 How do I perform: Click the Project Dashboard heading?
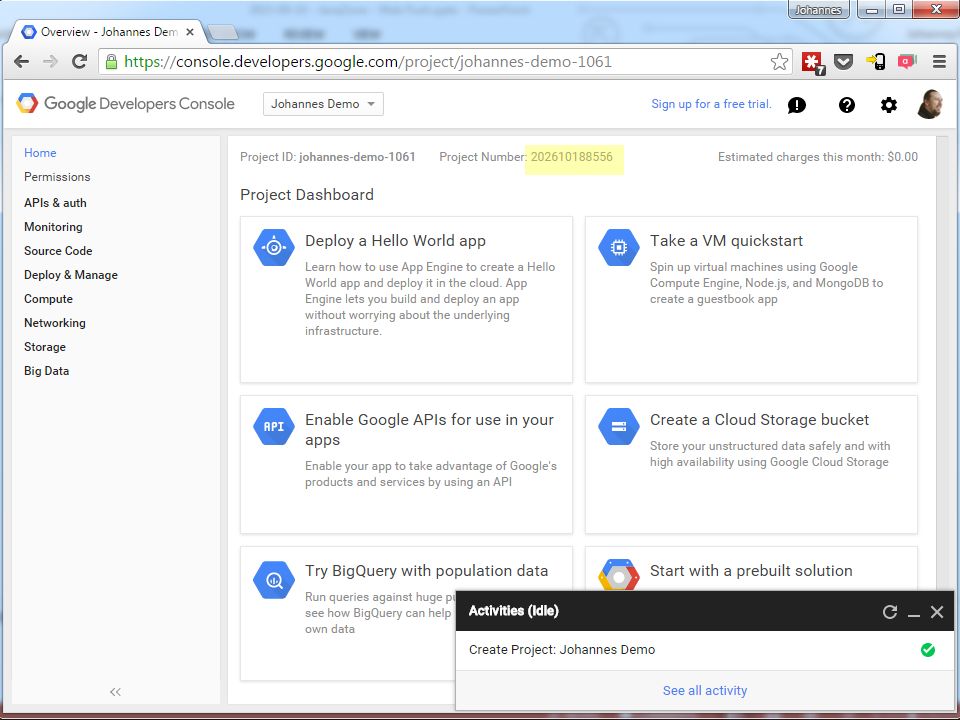[307, 195]
